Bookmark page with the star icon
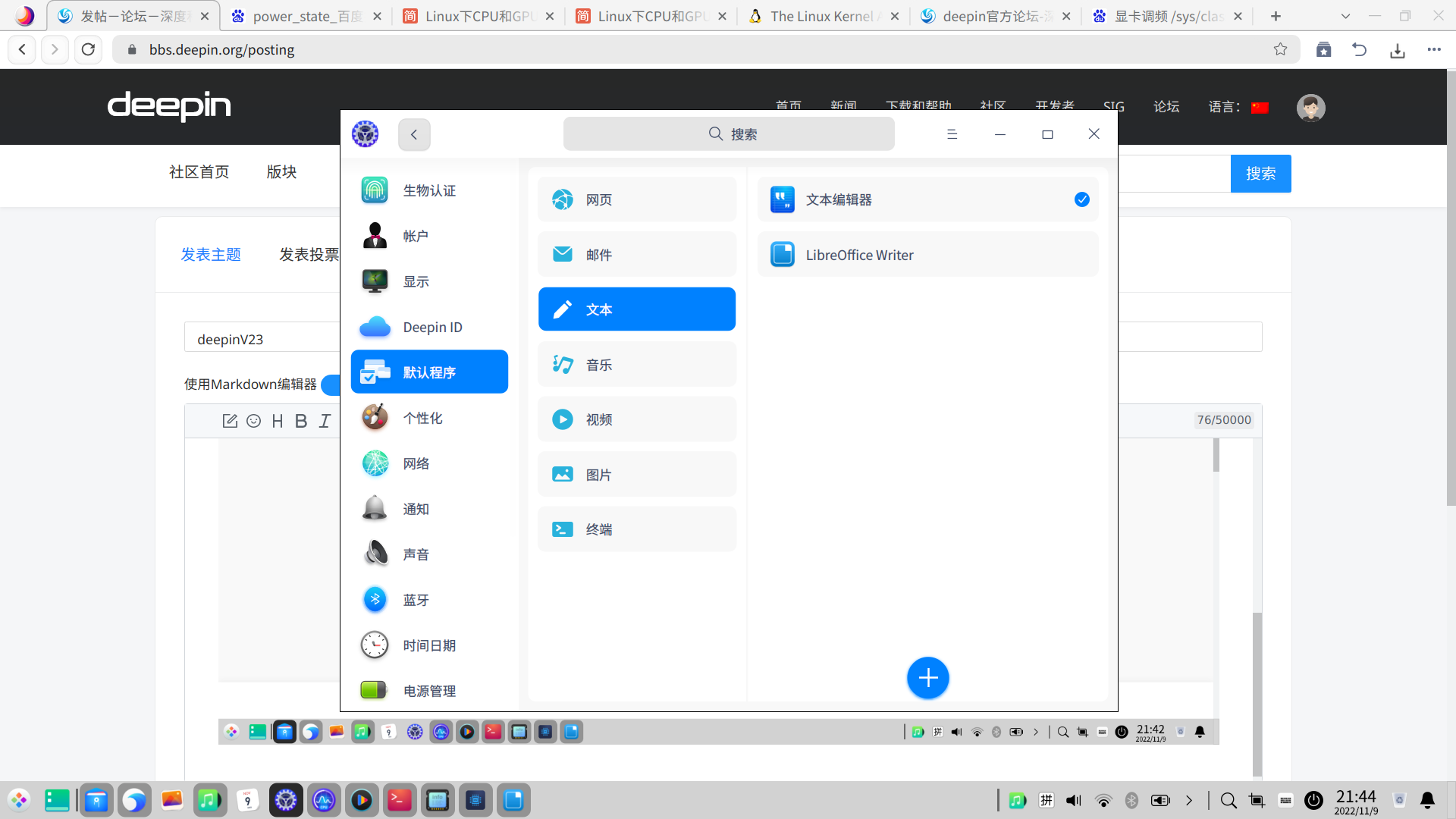1456x819 pixels. click(1280, 49)
